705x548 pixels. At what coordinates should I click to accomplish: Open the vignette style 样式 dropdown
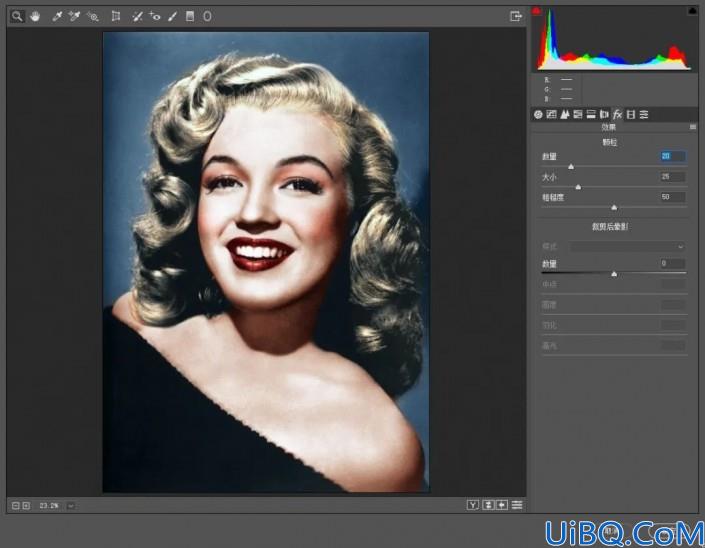(627, 246)
